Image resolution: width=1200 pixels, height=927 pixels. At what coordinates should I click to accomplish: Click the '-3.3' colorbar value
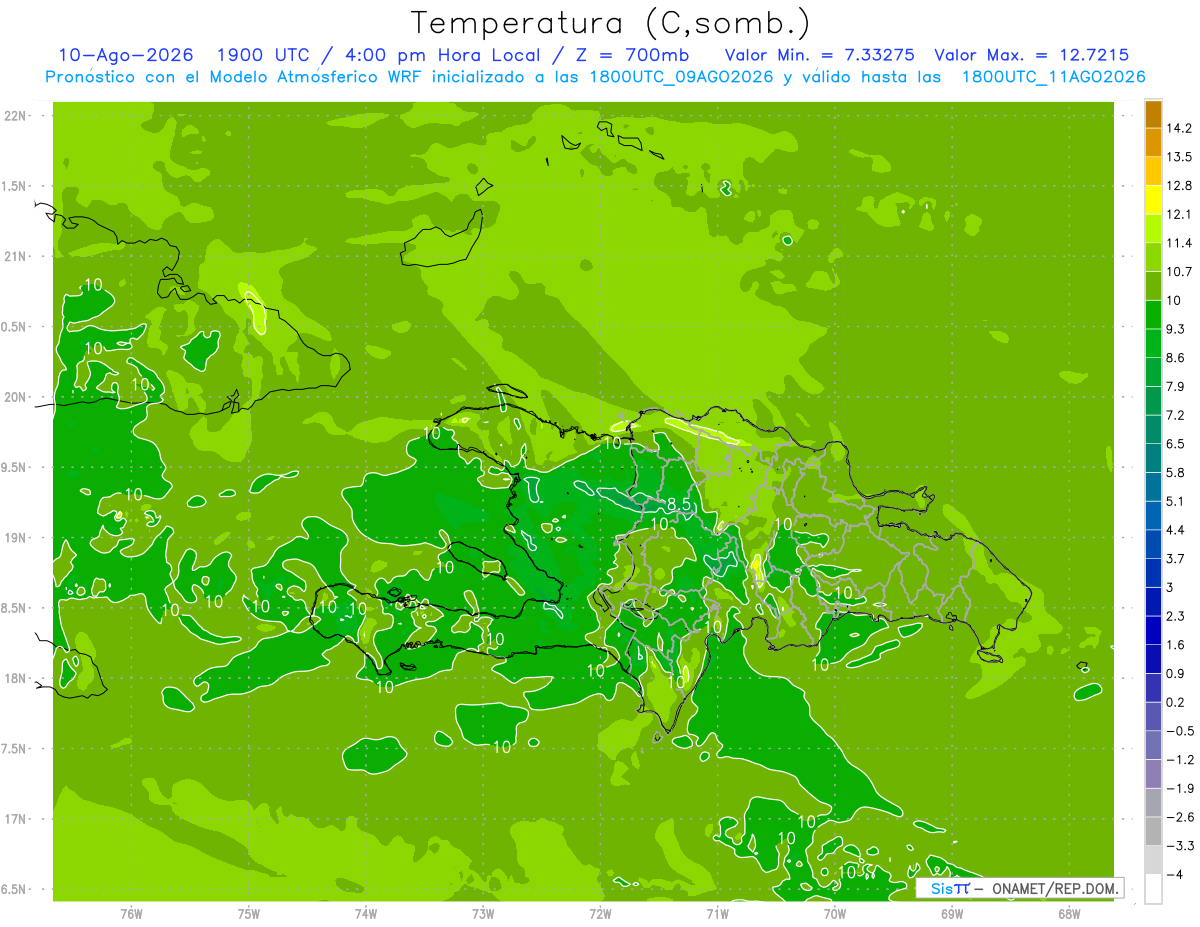[1180, 846]
